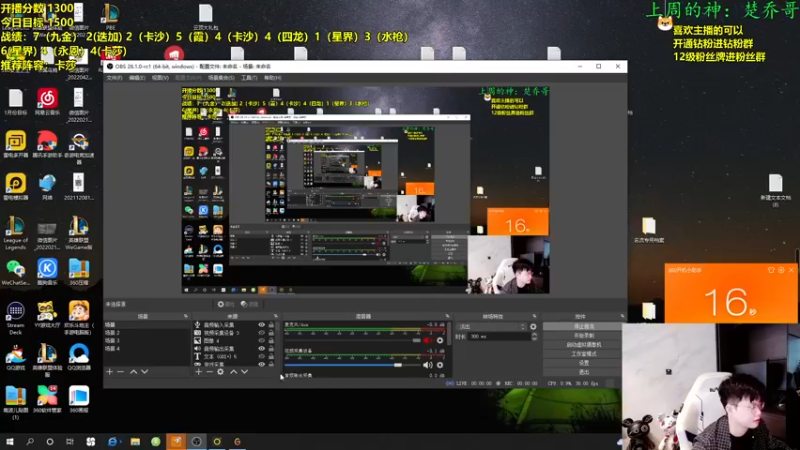
Task: Open 欢乐斗地主 desktop shortcut
Action: (79, 318)
